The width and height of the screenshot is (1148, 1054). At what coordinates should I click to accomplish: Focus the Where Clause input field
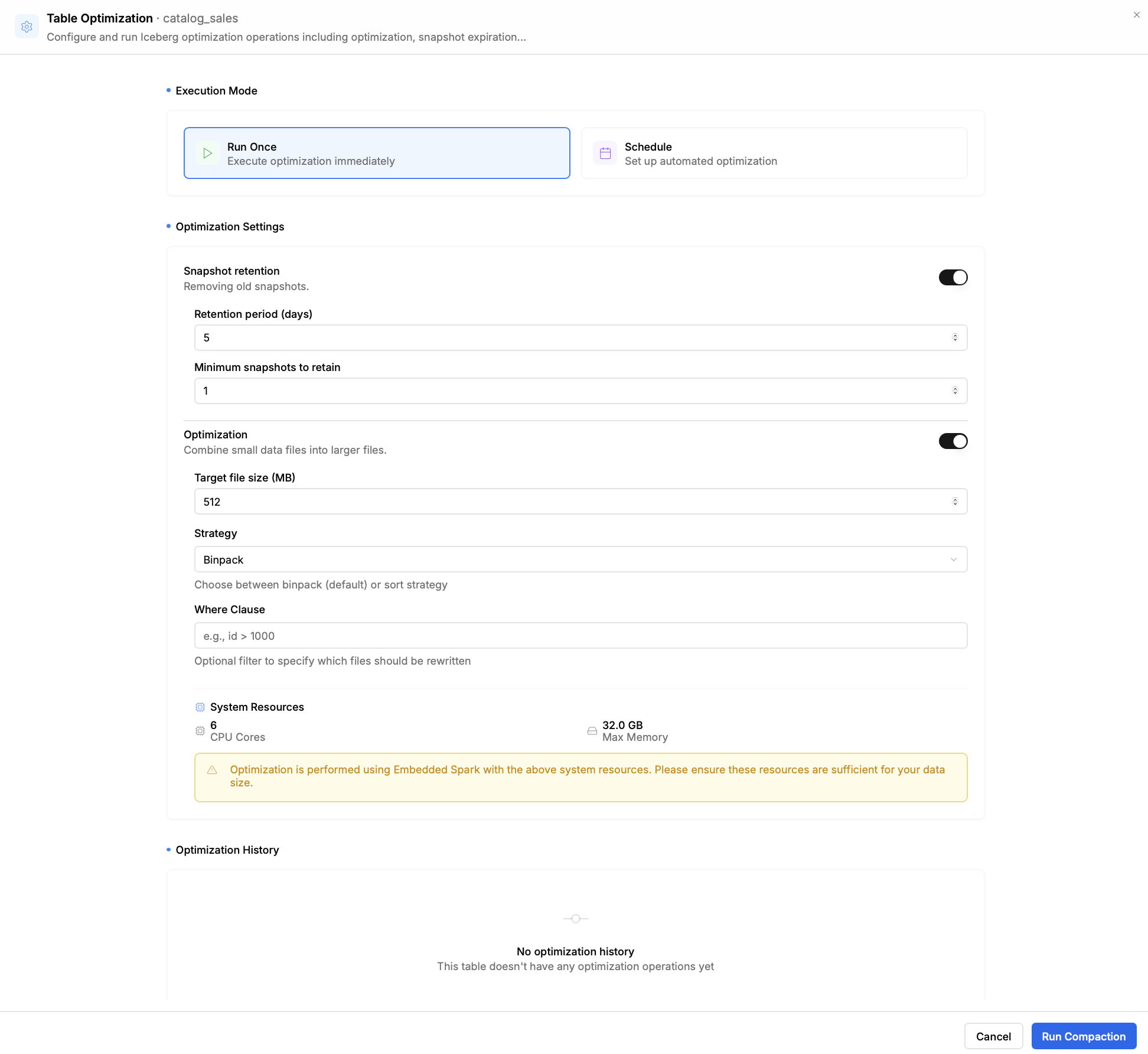click(x=580, y=636)
